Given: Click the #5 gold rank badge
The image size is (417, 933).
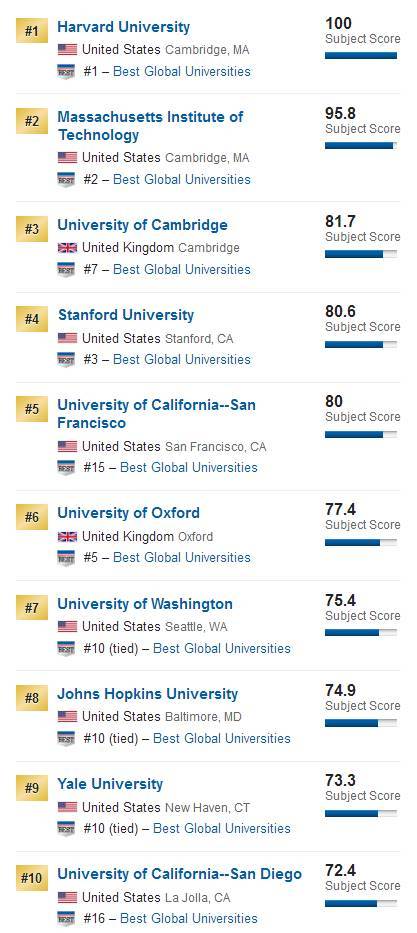Looking at the screenshot, I should pyautogui.click(x=32, y=409).
